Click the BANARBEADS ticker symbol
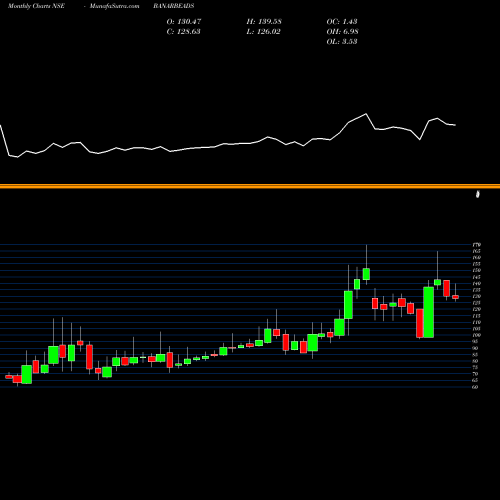 [174, 6]
